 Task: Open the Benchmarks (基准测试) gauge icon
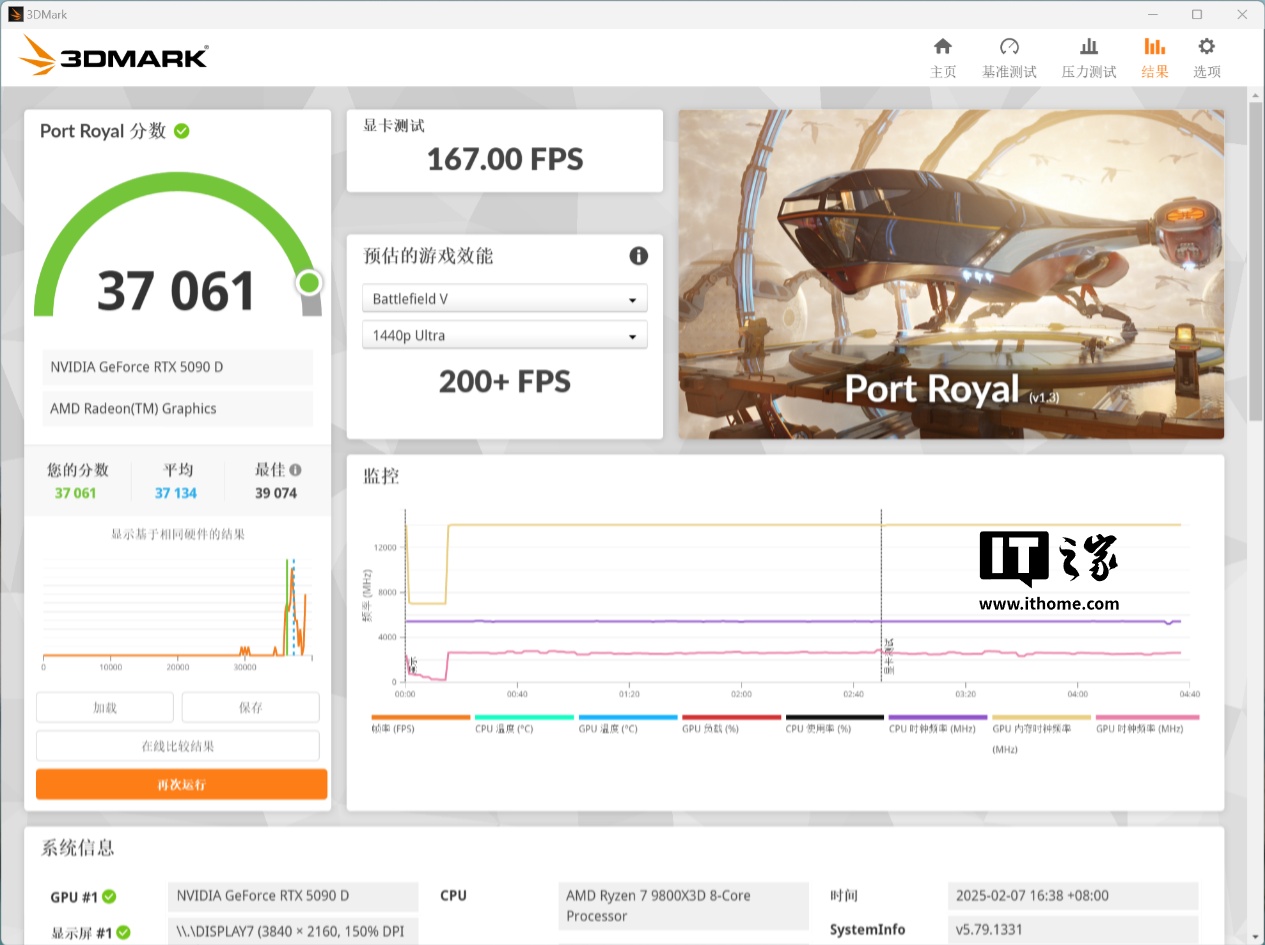pos(1009,47)
